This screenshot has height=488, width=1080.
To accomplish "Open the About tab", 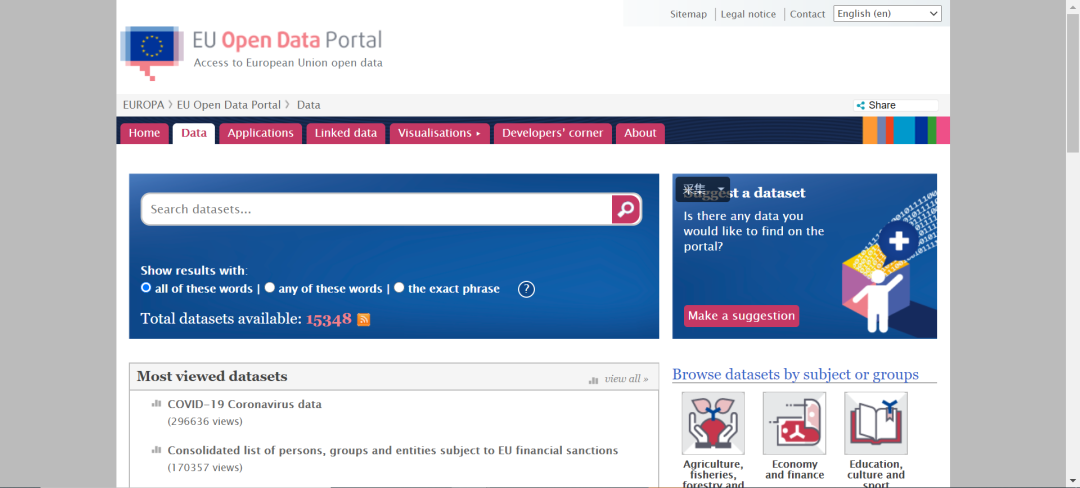I will click(641, 134).
